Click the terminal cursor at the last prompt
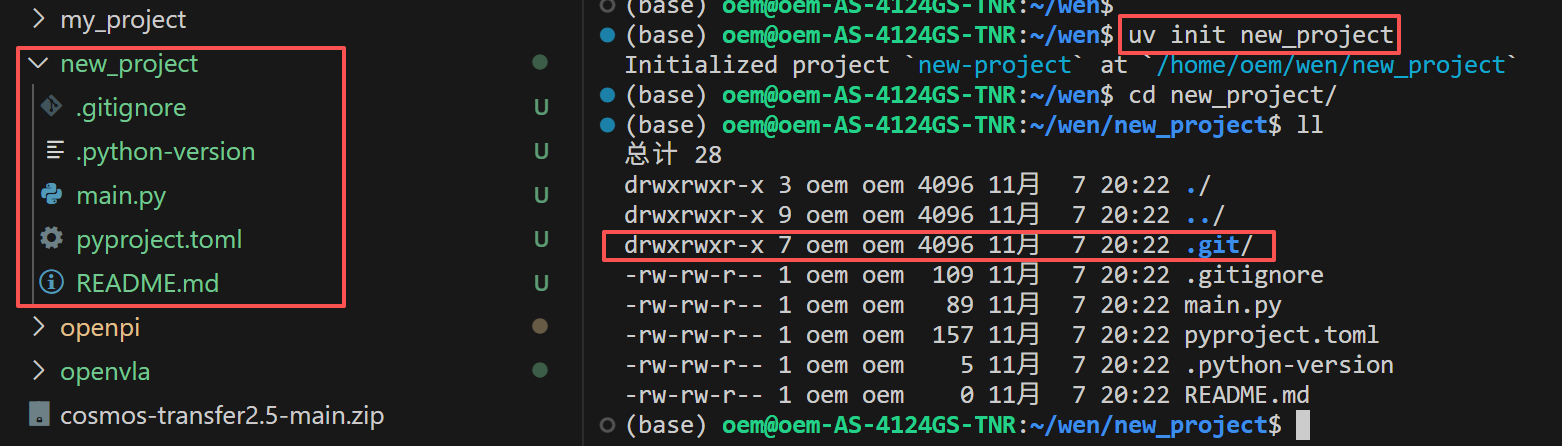1562x446 pixels. coord(1302,426)
